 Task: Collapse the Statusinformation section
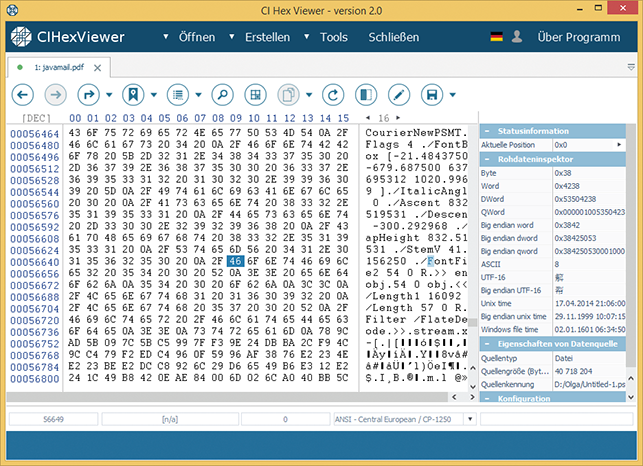[487, 131]
